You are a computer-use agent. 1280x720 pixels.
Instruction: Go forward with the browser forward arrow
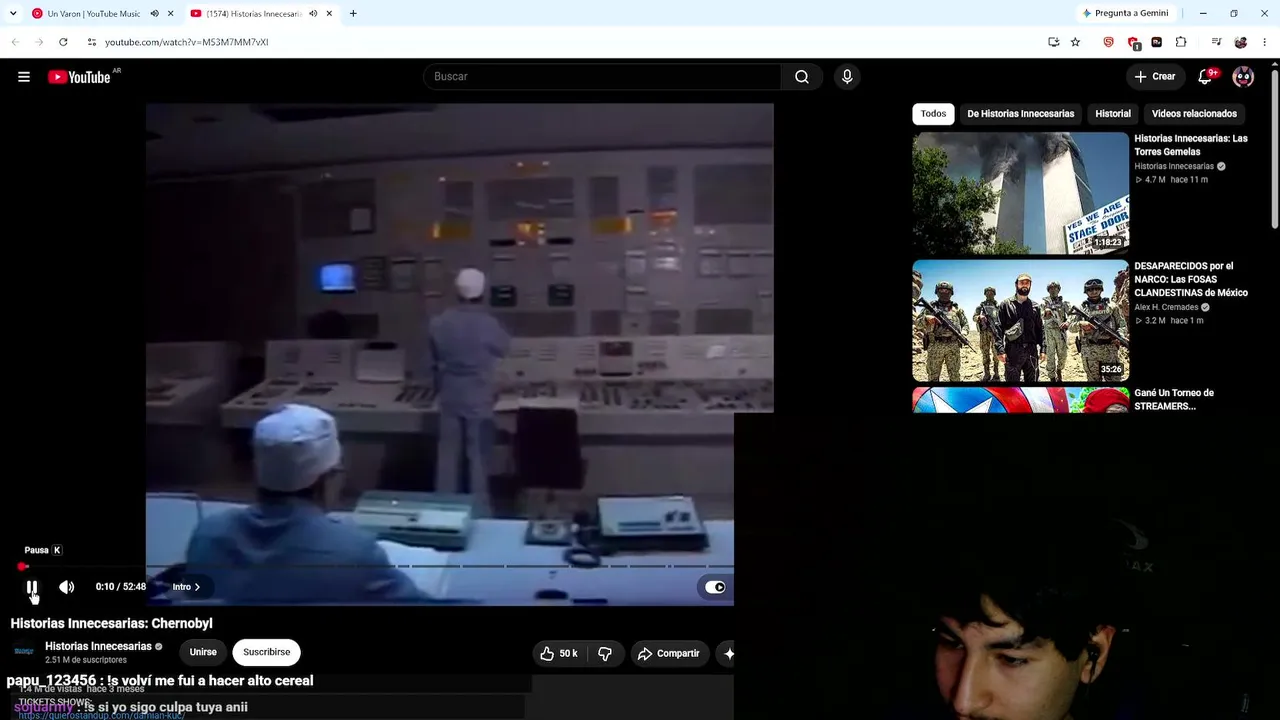click(x=39, y=42)
